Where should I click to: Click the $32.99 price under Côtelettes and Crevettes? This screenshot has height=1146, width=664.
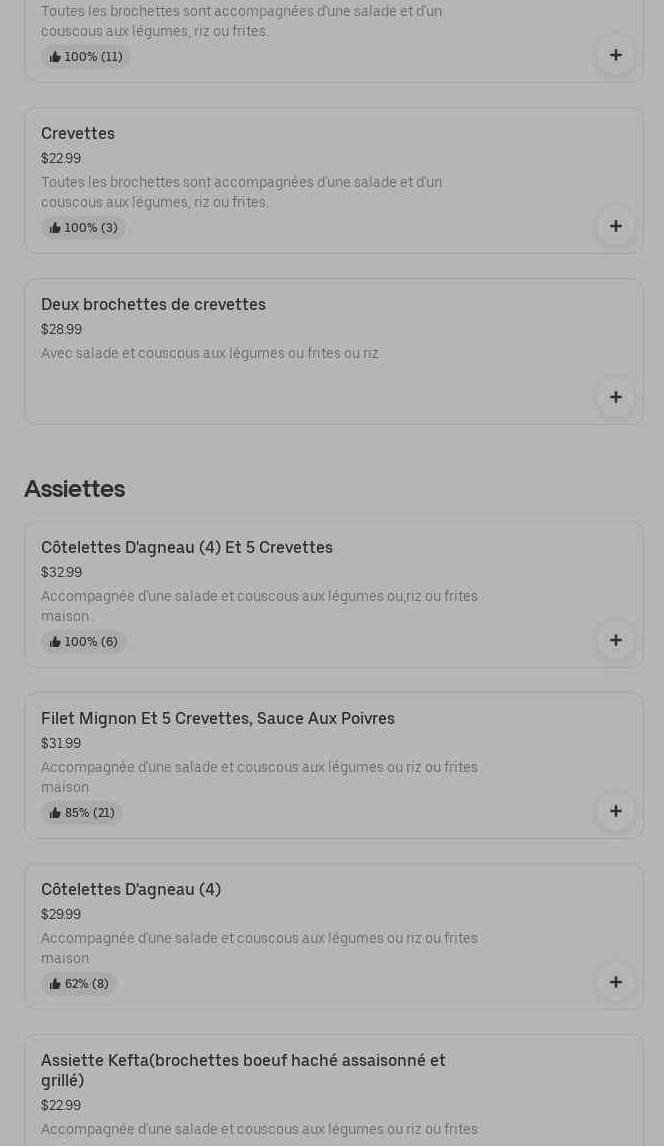(x=61, y=572)
